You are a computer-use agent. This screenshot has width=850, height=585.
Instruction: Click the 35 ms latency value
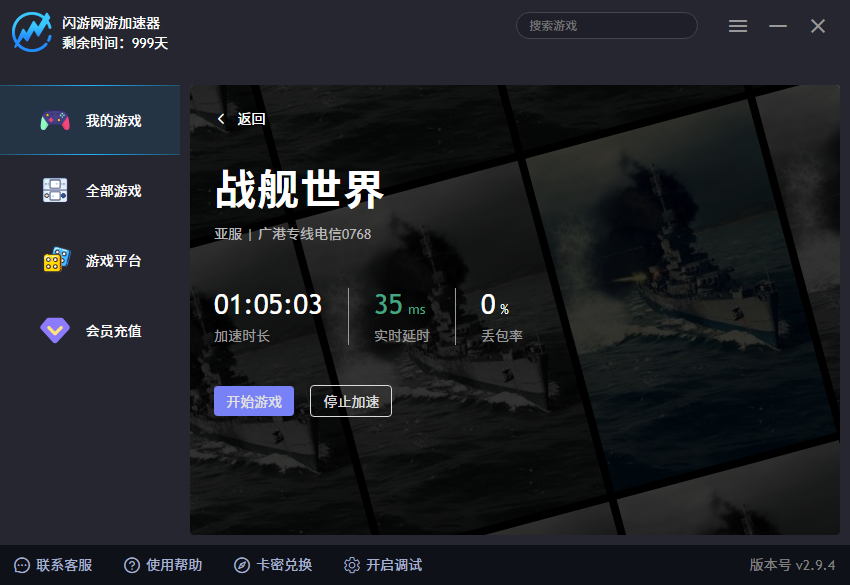[x=400, y=305]
